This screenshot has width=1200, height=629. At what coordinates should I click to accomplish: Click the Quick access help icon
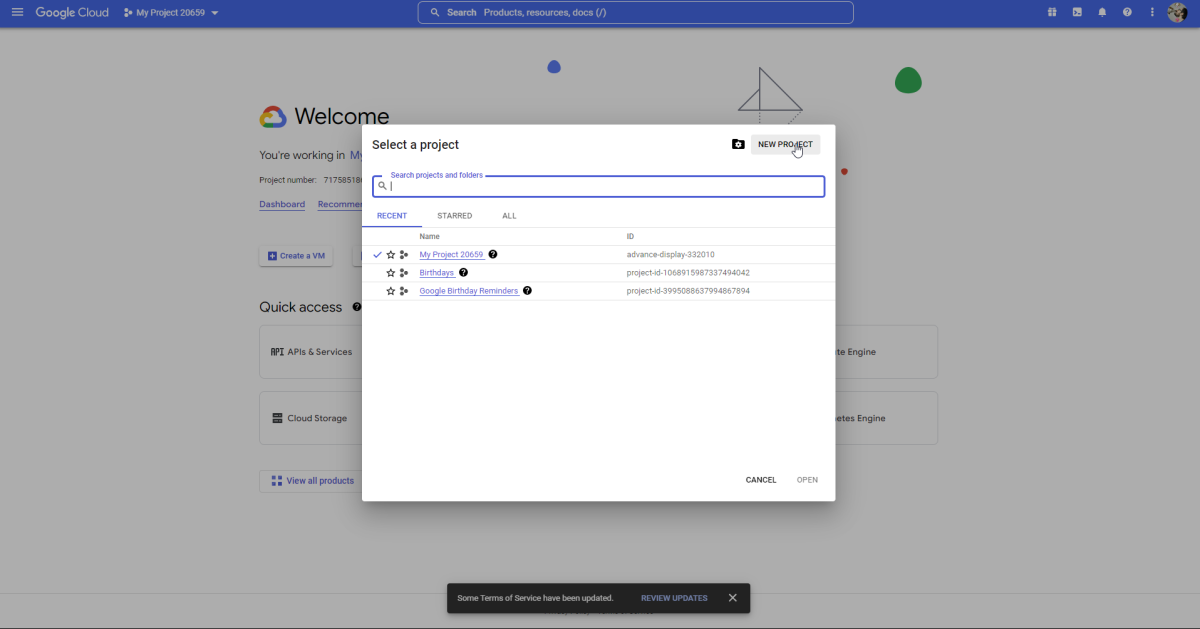coord(357,307)
